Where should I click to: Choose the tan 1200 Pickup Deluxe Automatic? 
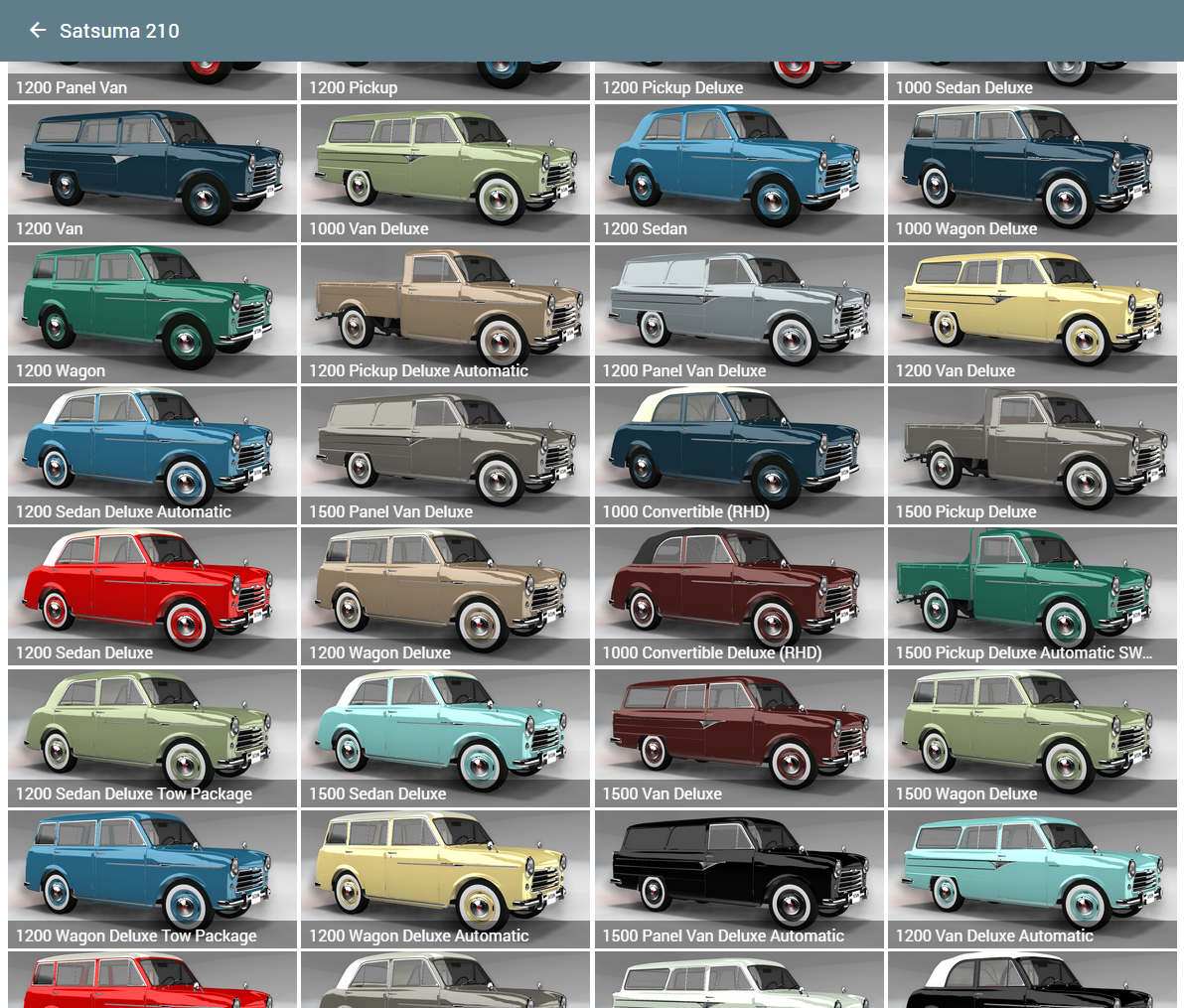click(446, 314)
